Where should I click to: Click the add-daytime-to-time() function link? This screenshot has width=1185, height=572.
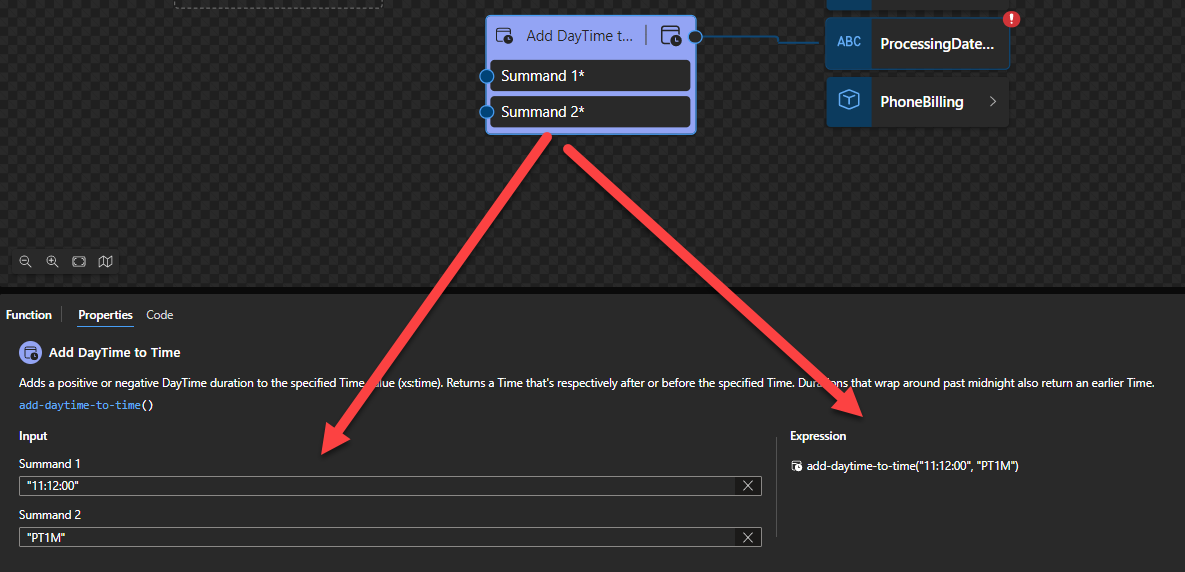coord(85,405)
